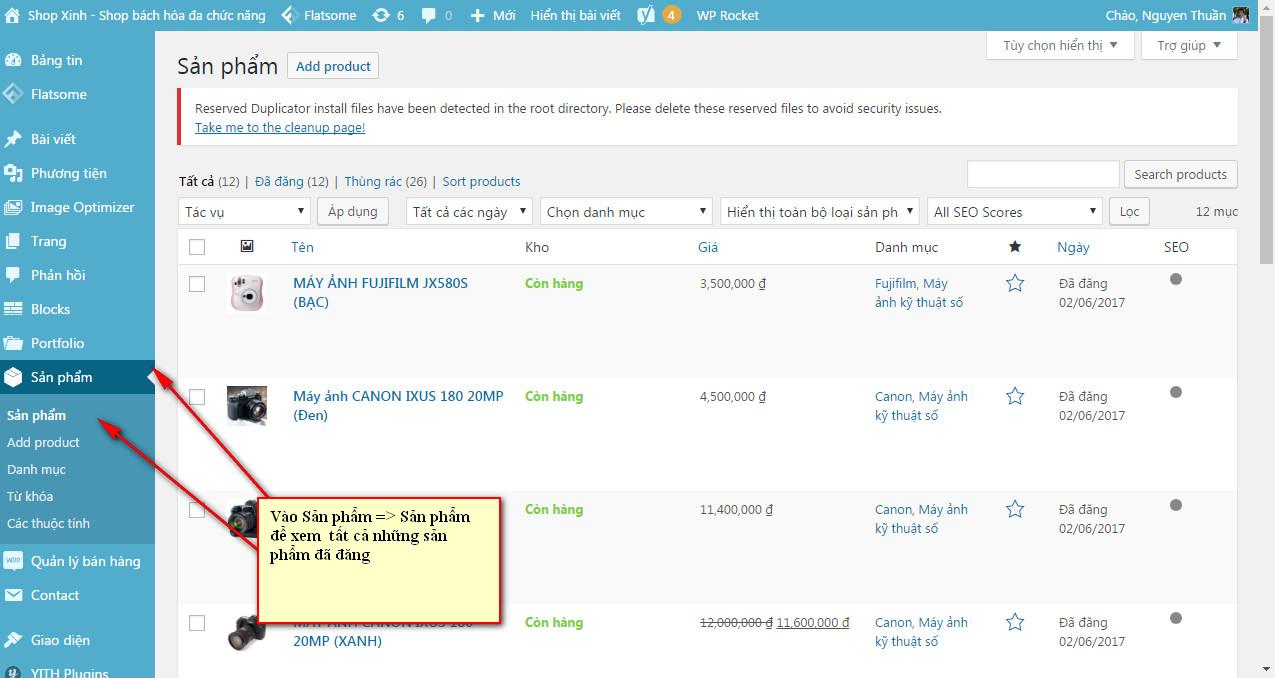Click the Đã đăng (12) filter link
Image resolution: width=1275 pixels, height=678 pixels.
tap(292, 181)
